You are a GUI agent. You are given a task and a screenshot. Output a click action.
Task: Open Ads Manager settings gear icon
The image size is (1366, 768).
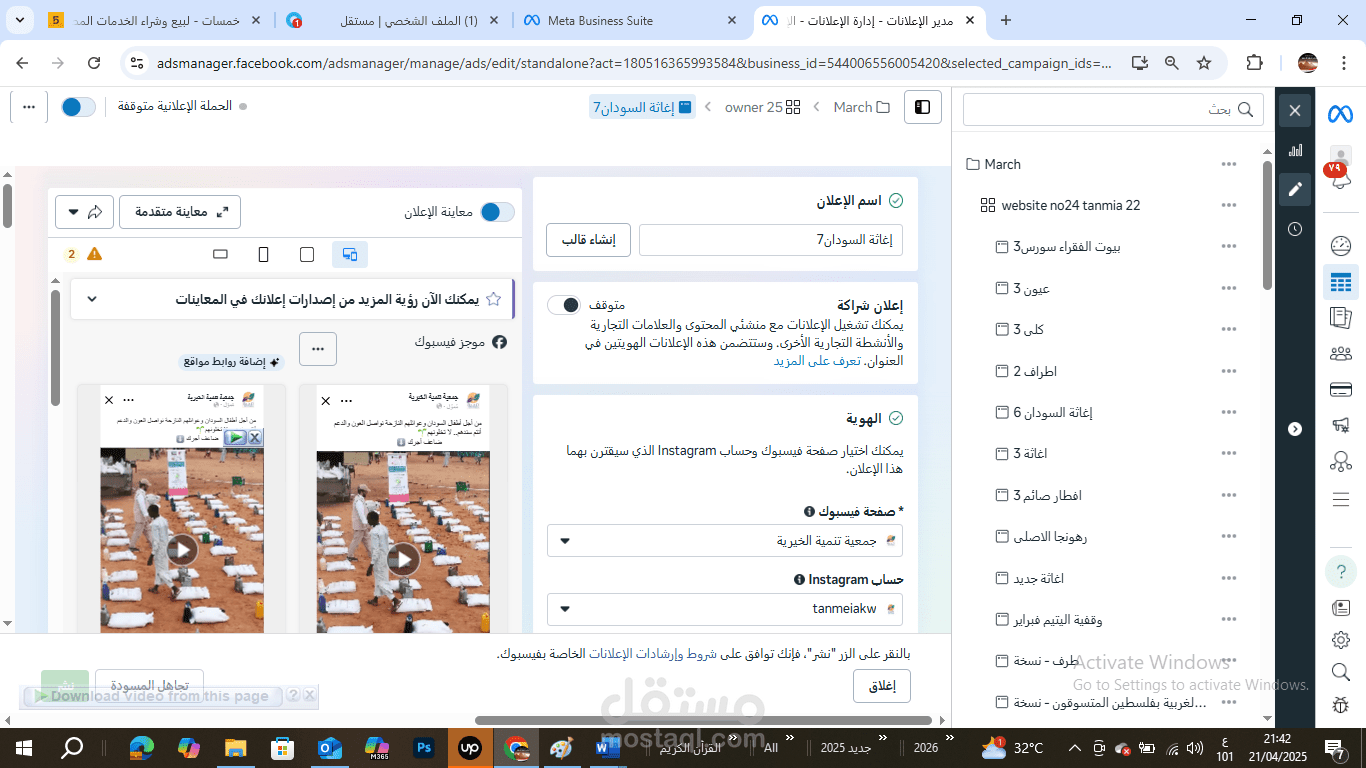1341,640
